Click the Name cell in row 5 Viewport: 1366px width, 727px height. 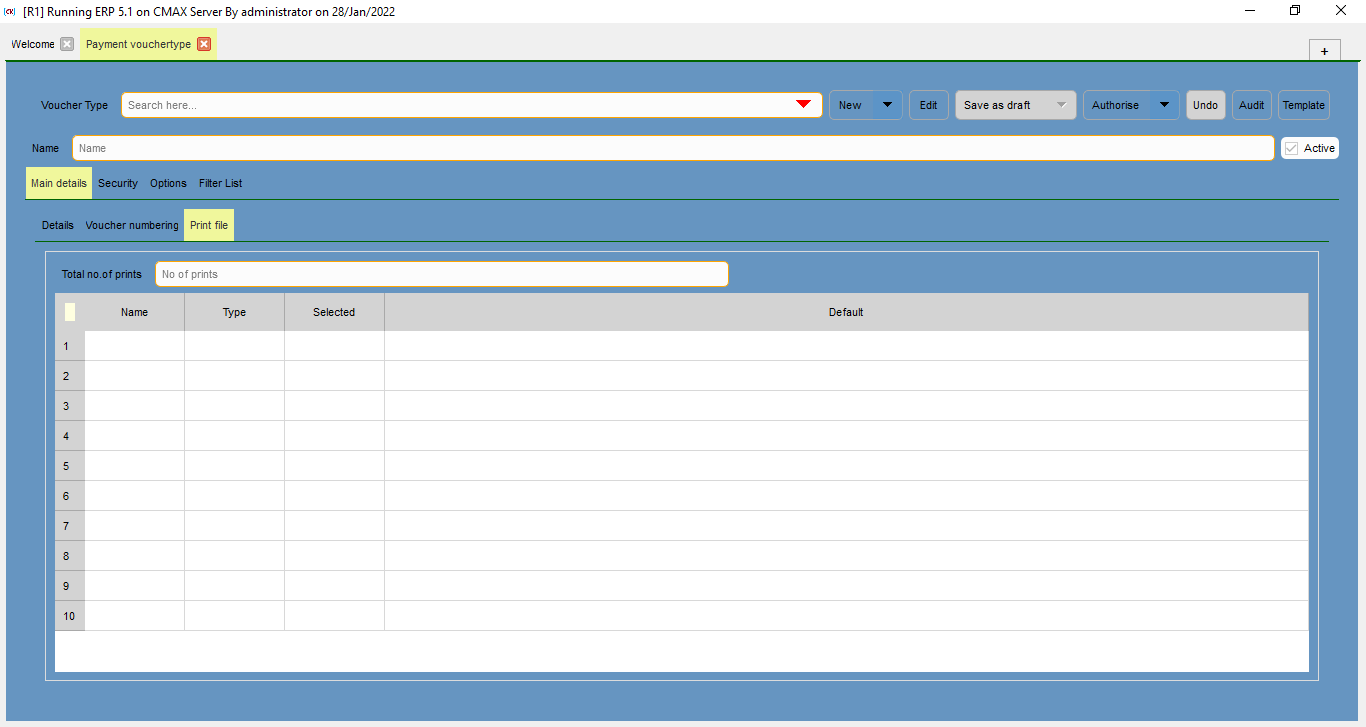[x=135, y=466]
